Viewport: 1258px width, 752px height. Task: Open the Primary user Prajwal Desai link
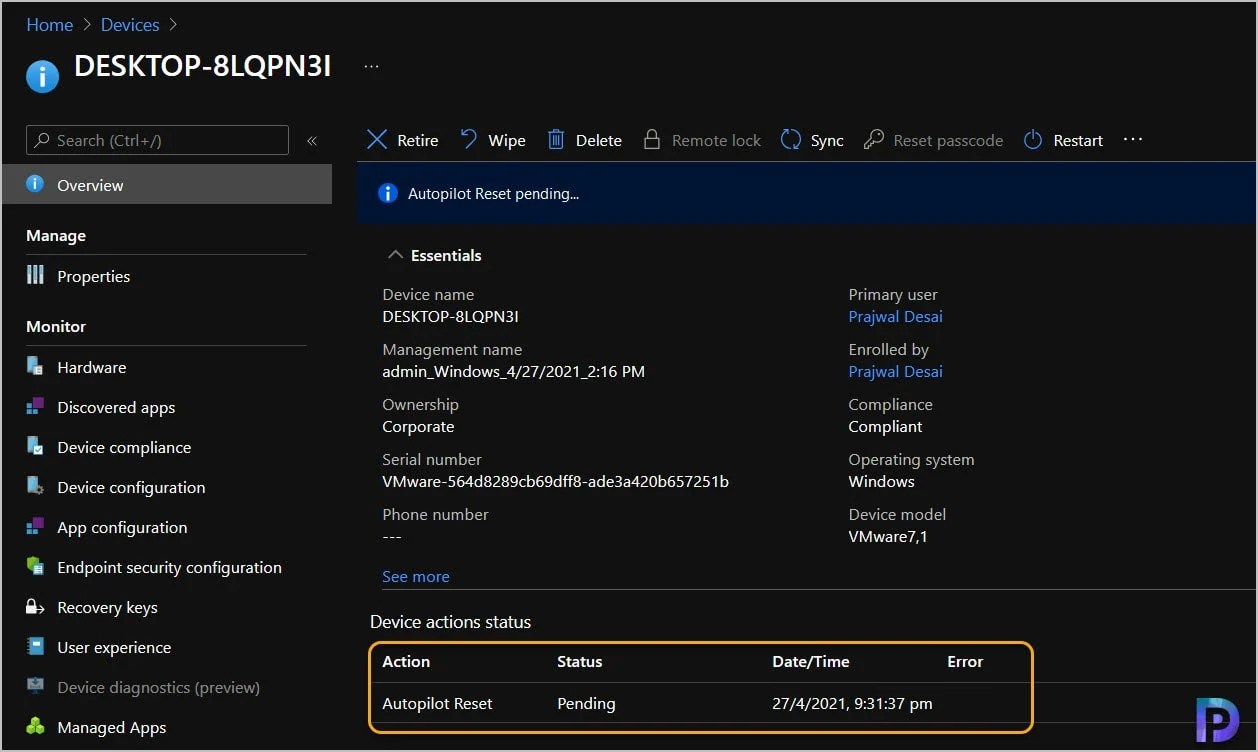point(895,316)
